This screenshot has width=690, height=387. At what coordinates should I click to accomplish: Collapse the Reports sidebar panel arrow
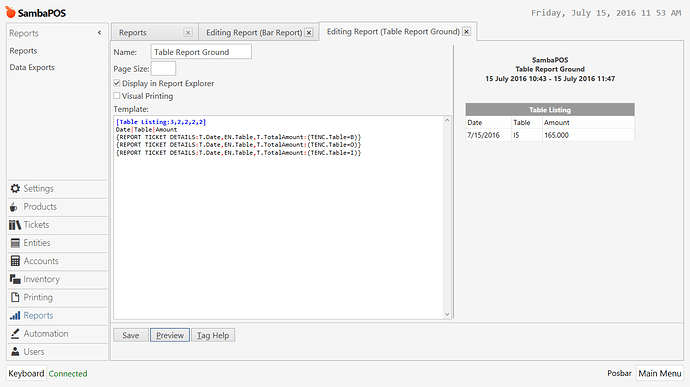click(99, 33)
